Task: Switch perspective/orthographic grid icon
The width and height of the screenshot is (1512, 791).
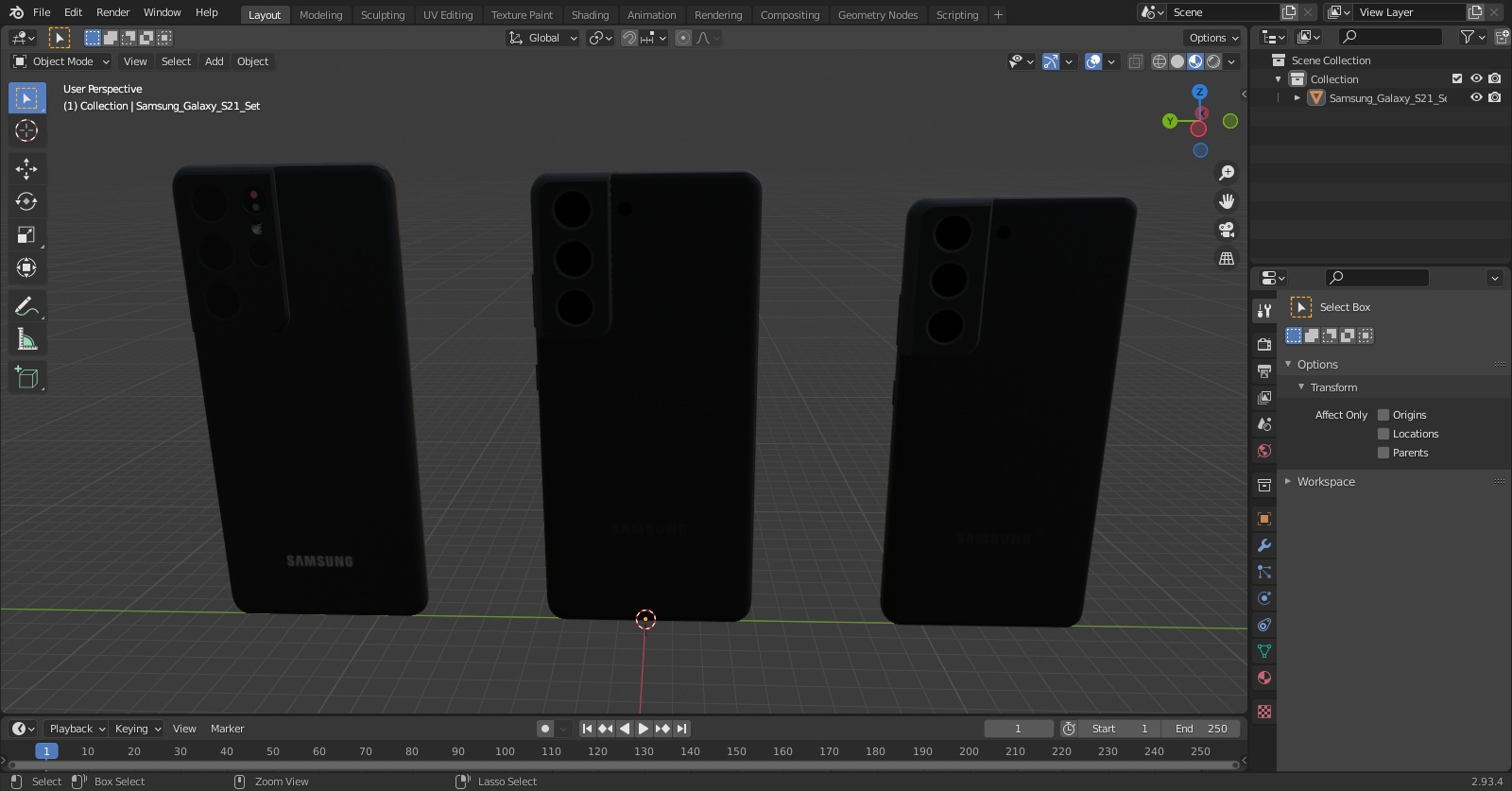Action: [1227, 258]
